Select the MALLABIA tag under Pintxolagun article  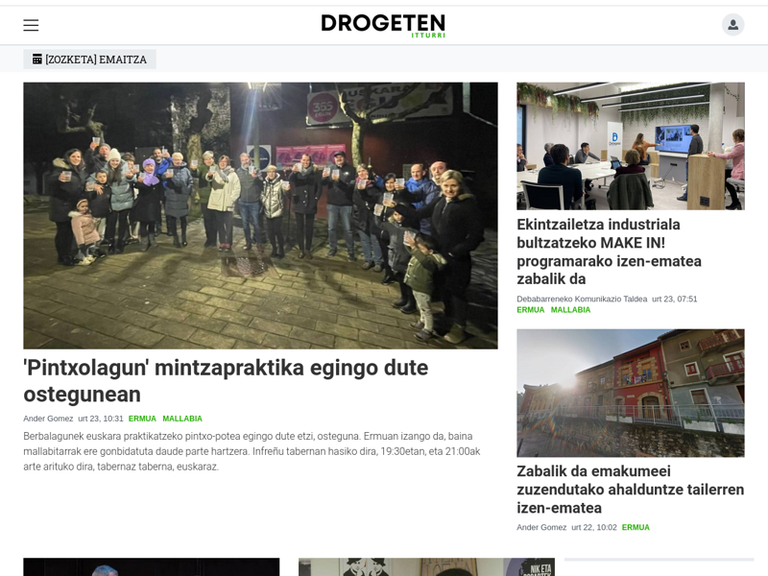[x=182, y=419]
